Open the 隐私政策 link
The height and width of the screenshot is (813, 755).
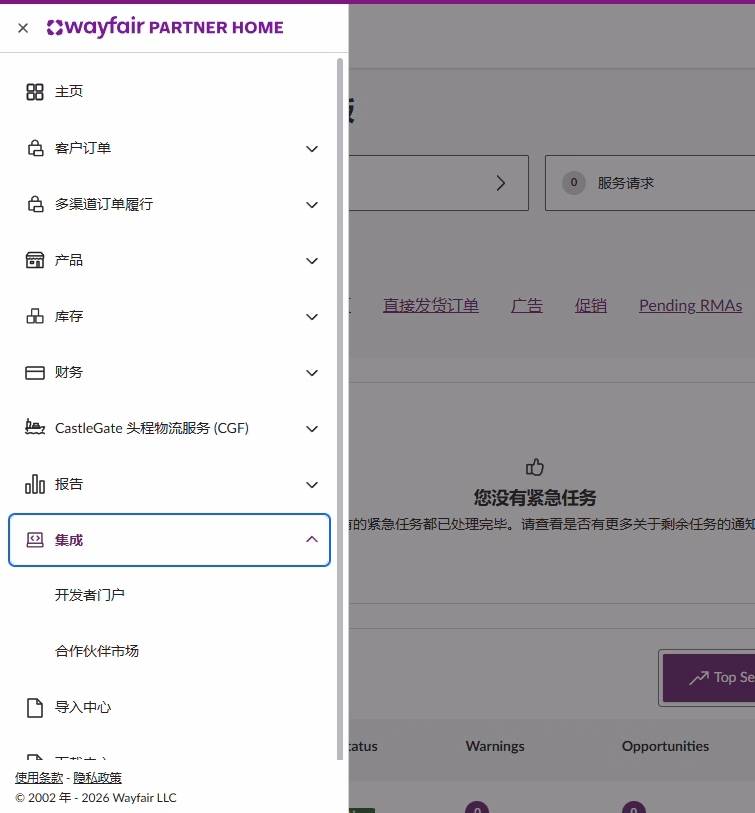tap(97, 778)
